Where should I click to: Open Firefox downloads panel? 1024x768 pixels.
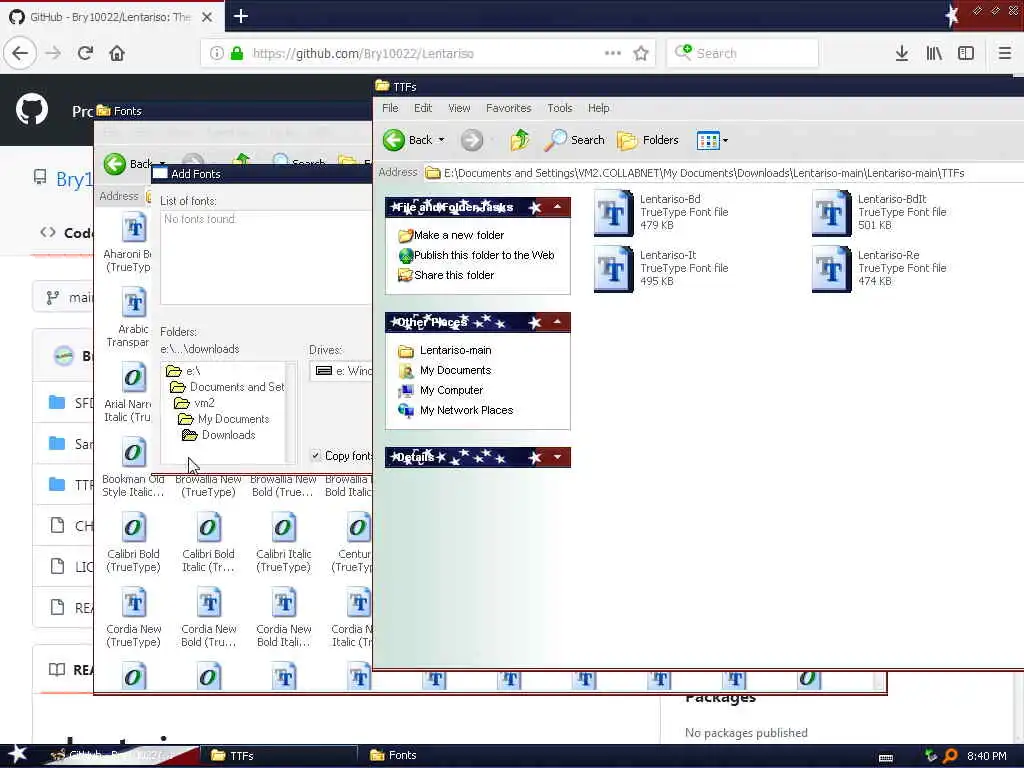[901, 53]
